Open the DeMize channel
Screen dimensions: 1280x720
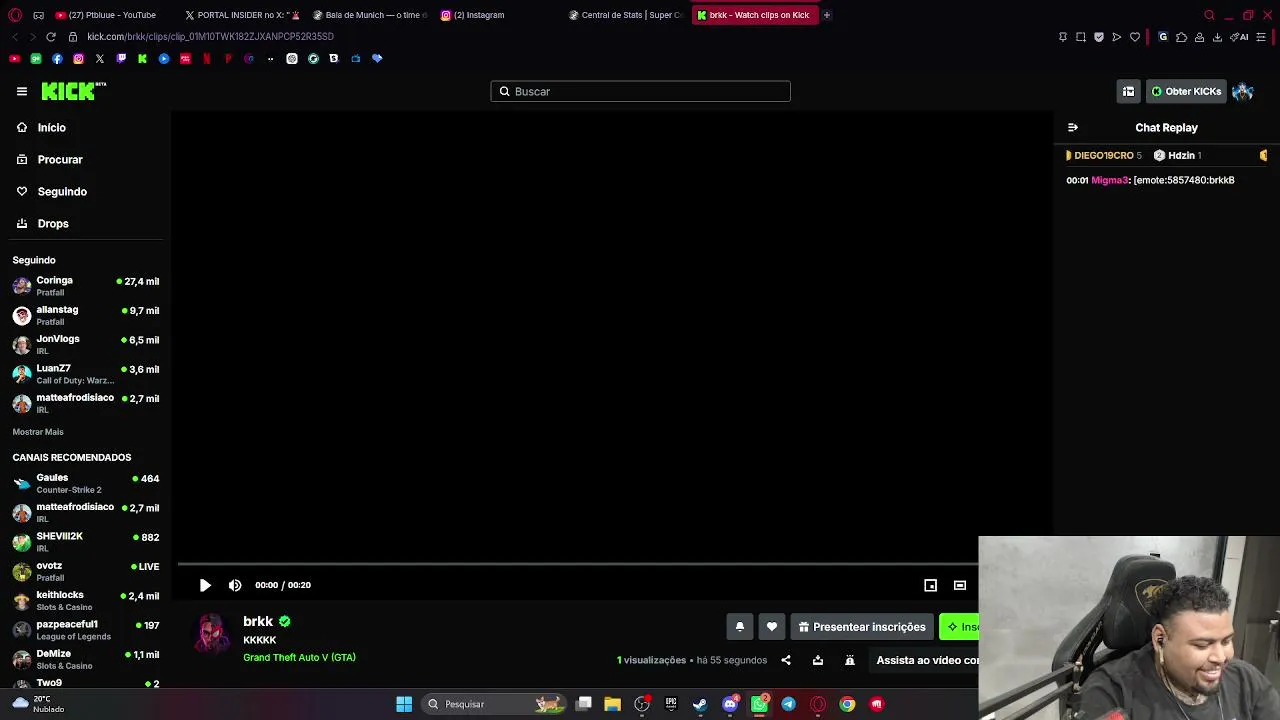[x=85, y=659]
